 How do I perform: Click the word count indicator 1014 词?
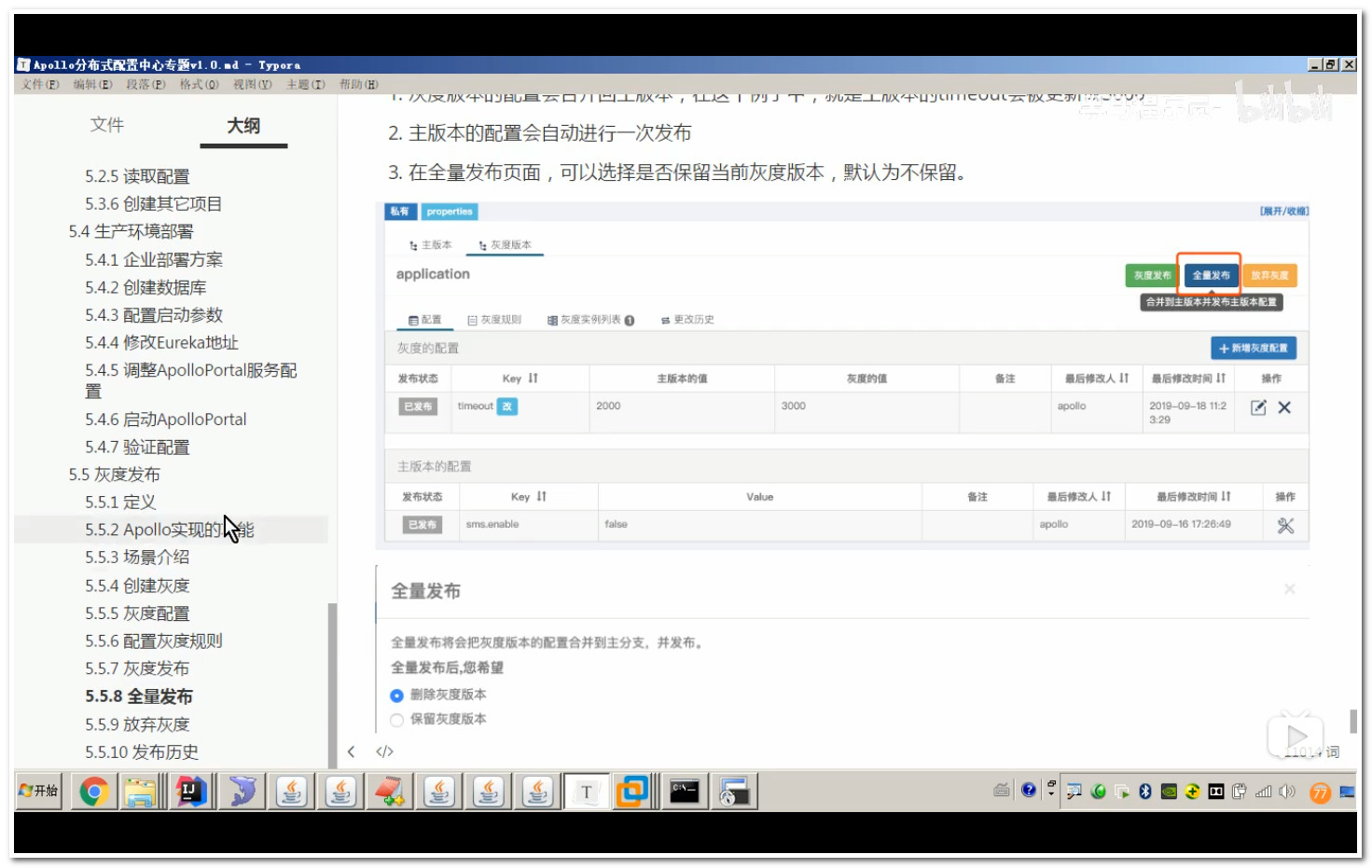[x=1313, y=752]
